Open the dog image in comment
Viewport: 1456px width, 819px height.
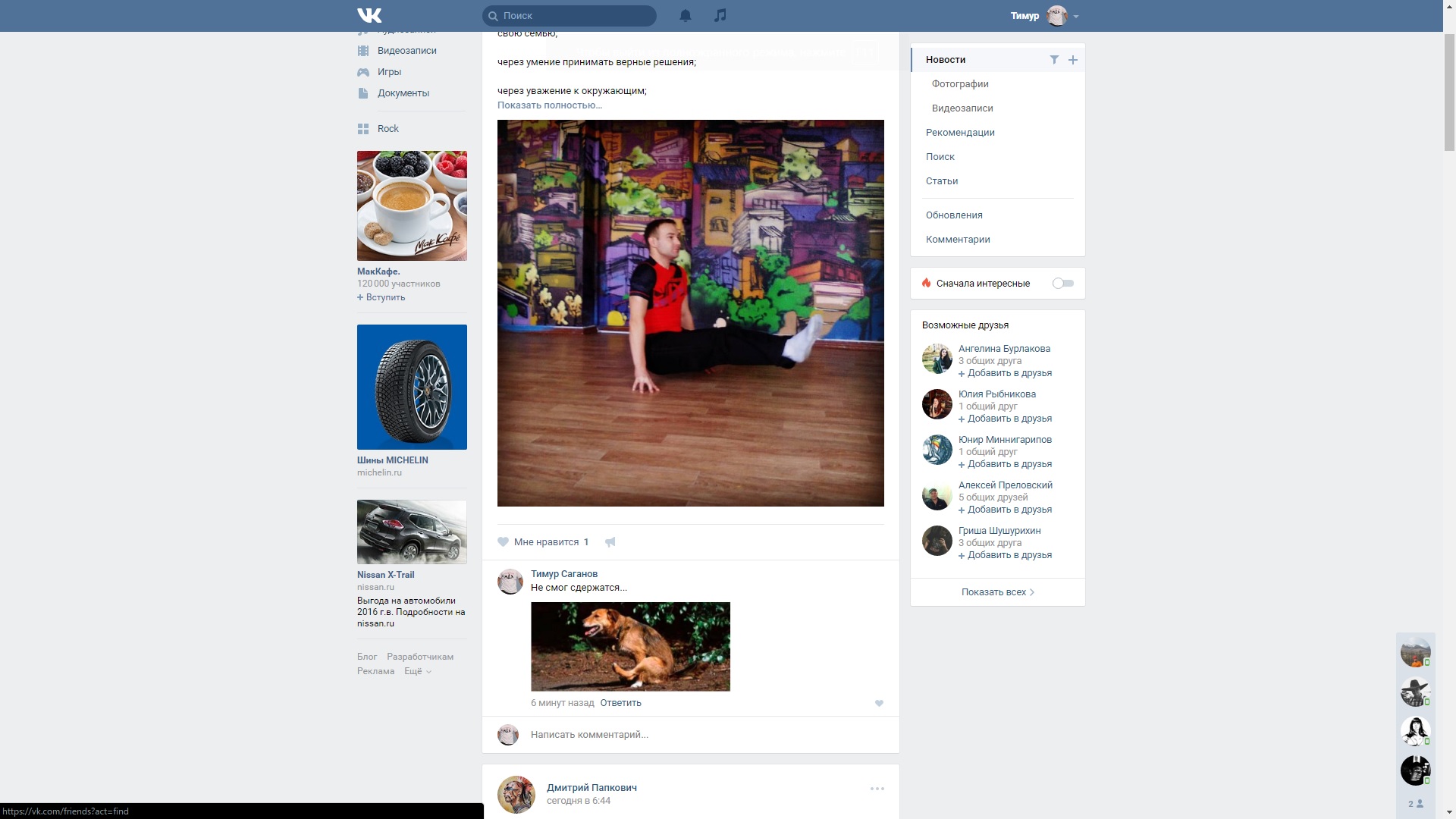click(x=631, y=647)
